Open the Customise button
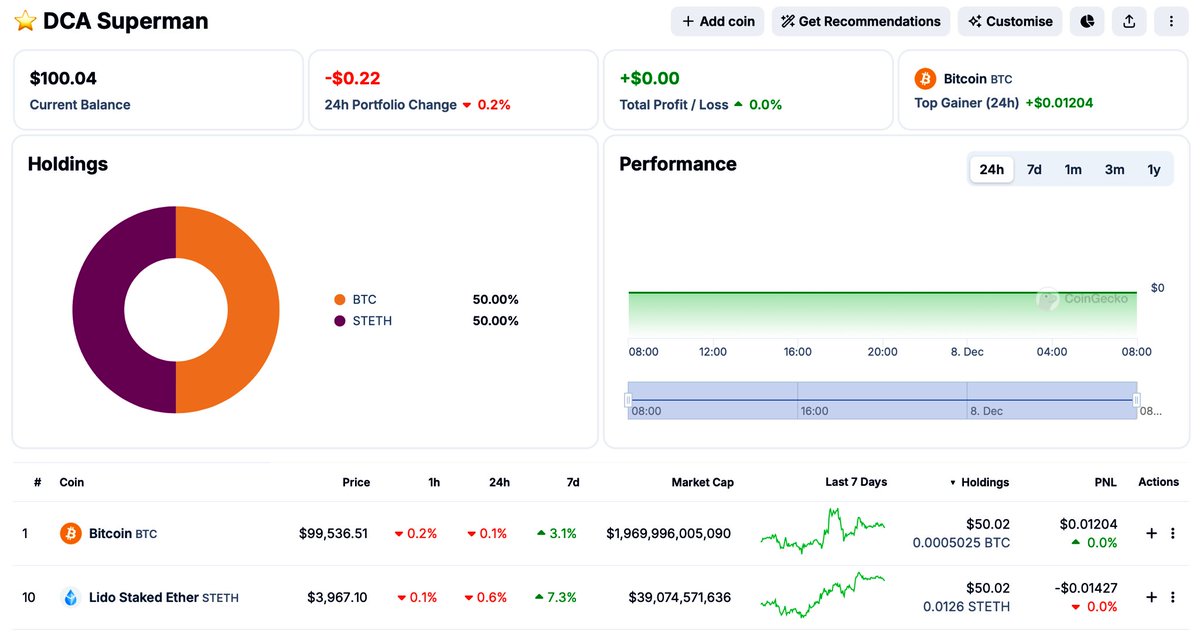This screenshot has width=1200, height=640. 1010,21
